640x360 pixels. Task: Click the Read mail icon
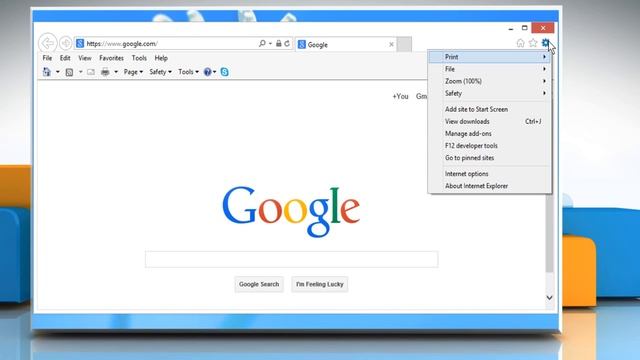(91, 72)
